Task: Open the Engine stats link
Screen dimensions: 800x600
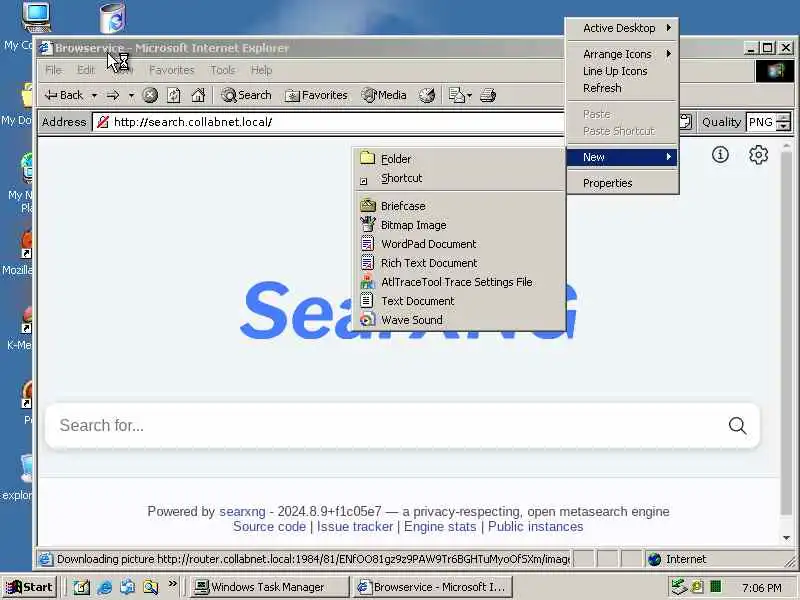Action: [440, 527]
